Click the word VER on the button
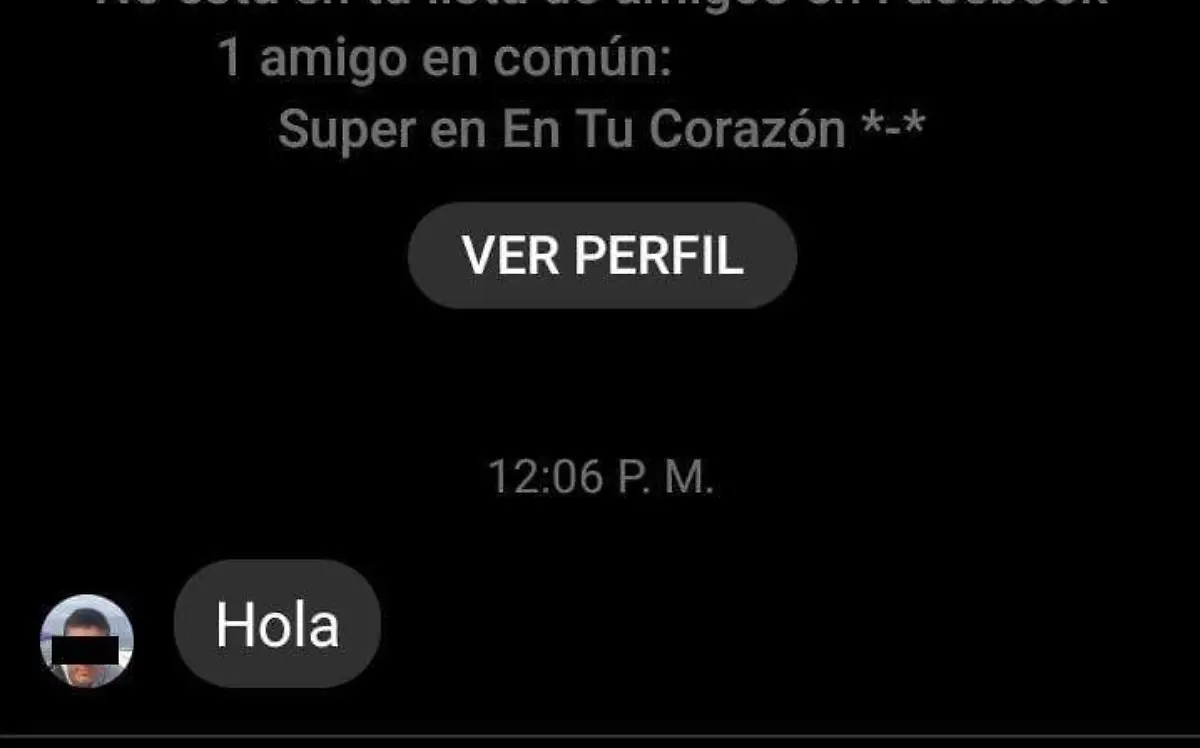This screenshot has height=748, width=1200. pyautogui.click(x=512, y=256)
